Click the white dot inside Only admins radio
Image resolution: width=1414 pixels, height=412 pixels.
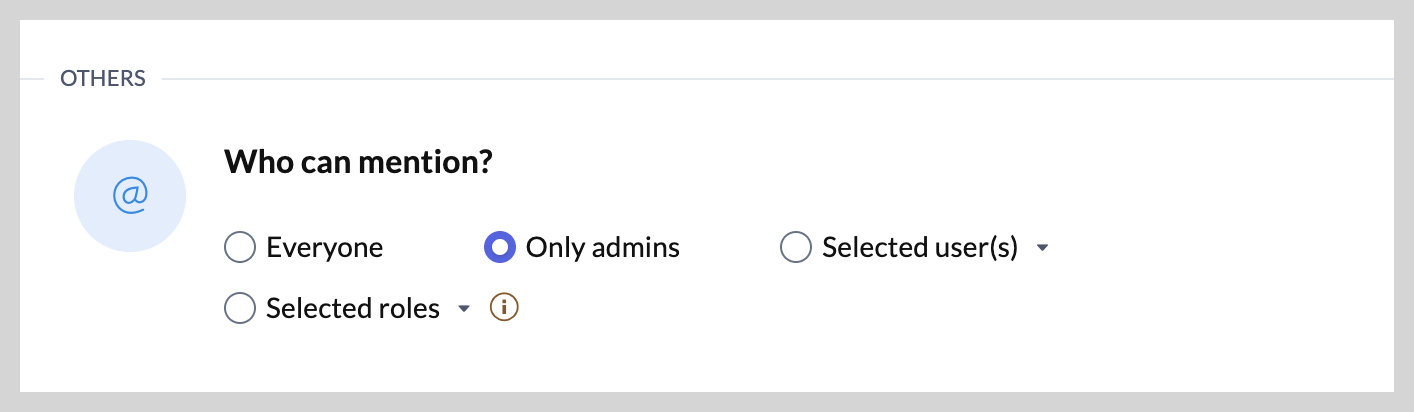pyautogui.click(x=499, y=247)
